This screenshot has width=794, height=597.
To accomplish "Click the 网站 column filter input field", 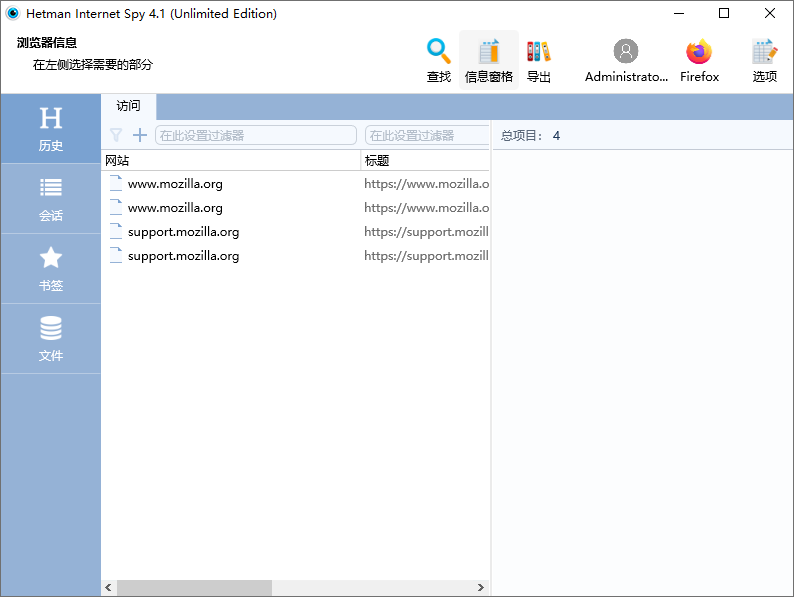I will tap(256, 135).
